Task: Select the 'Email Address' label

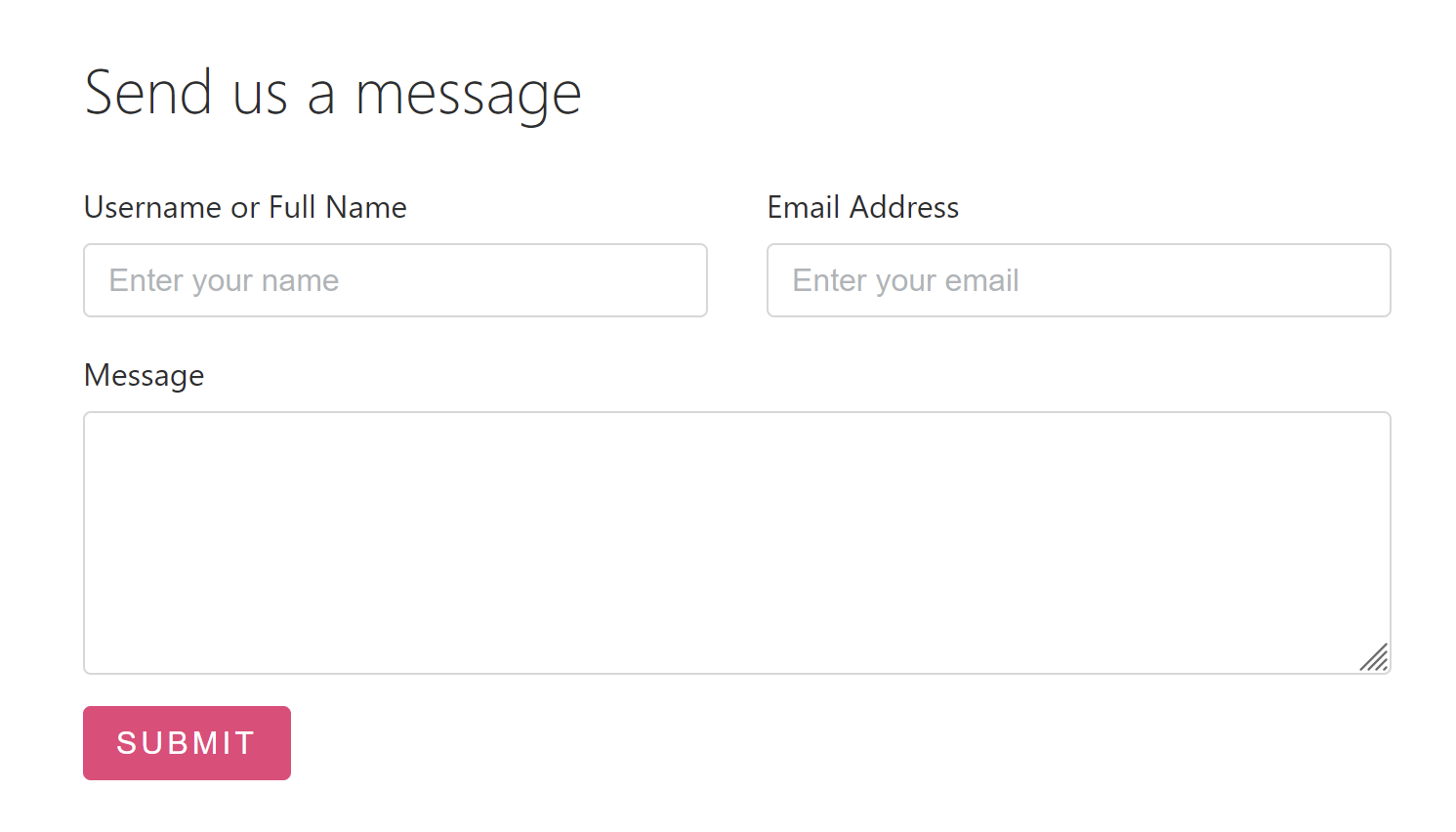Action: [862, 207]
